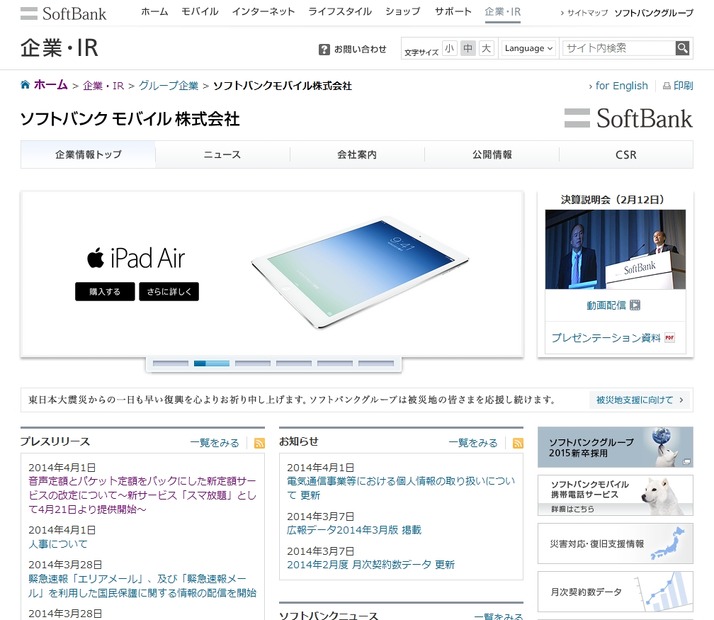The height and width of the screenshot is (620, 714).
Task: Open the インターネット top navigation item
Action: [x=263, y=12]
